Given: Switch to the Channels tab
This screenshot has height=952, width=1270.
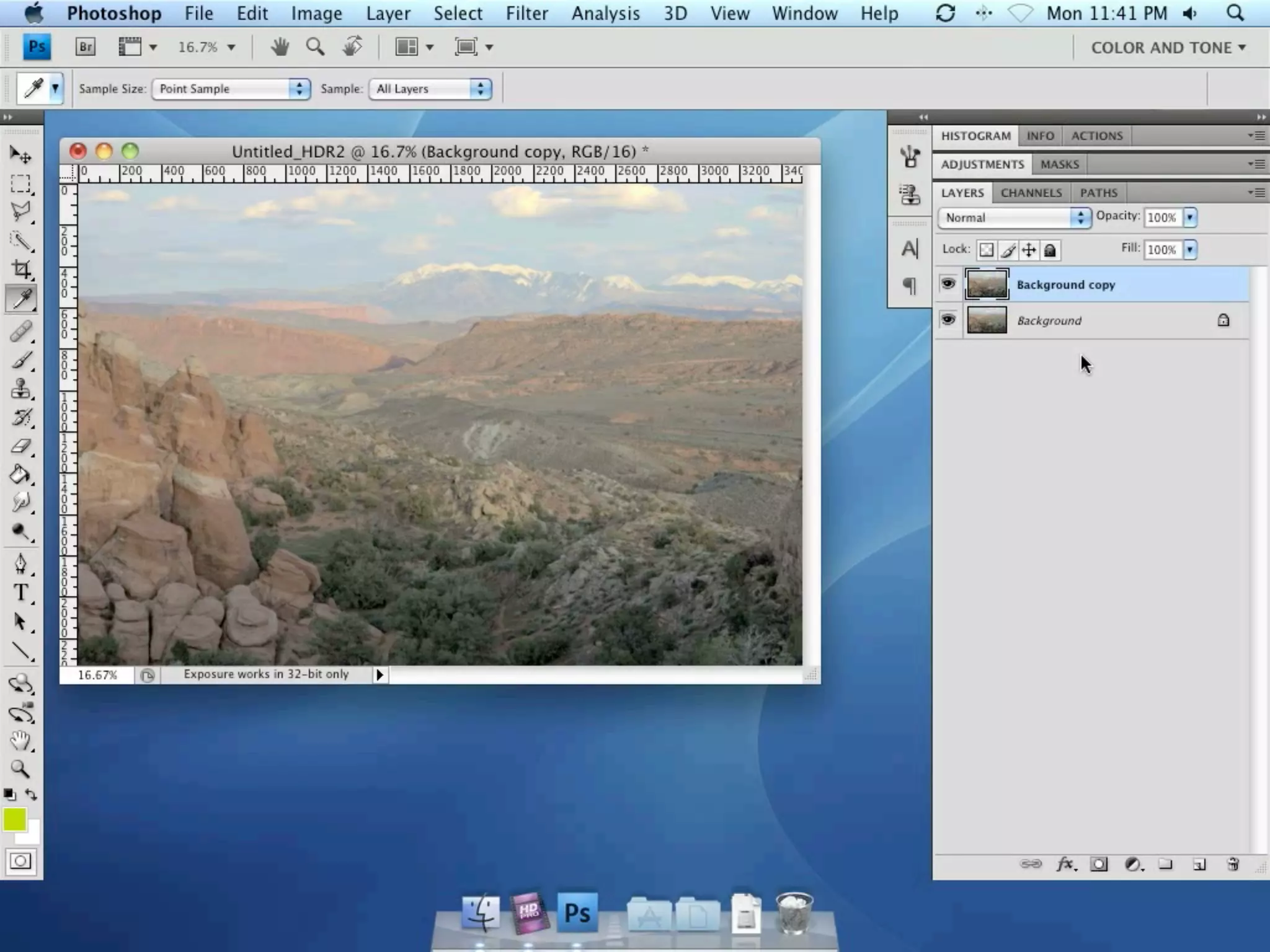Looking at the screenshot, I should 1031,193.
